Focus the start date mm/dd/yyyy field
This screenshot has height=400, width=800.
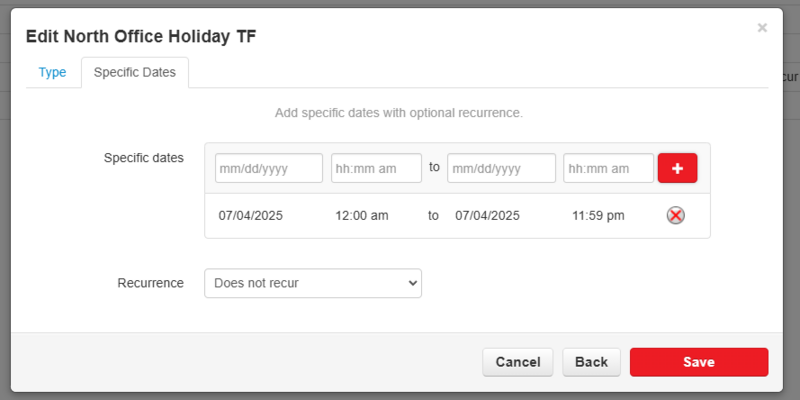[269, 168]
